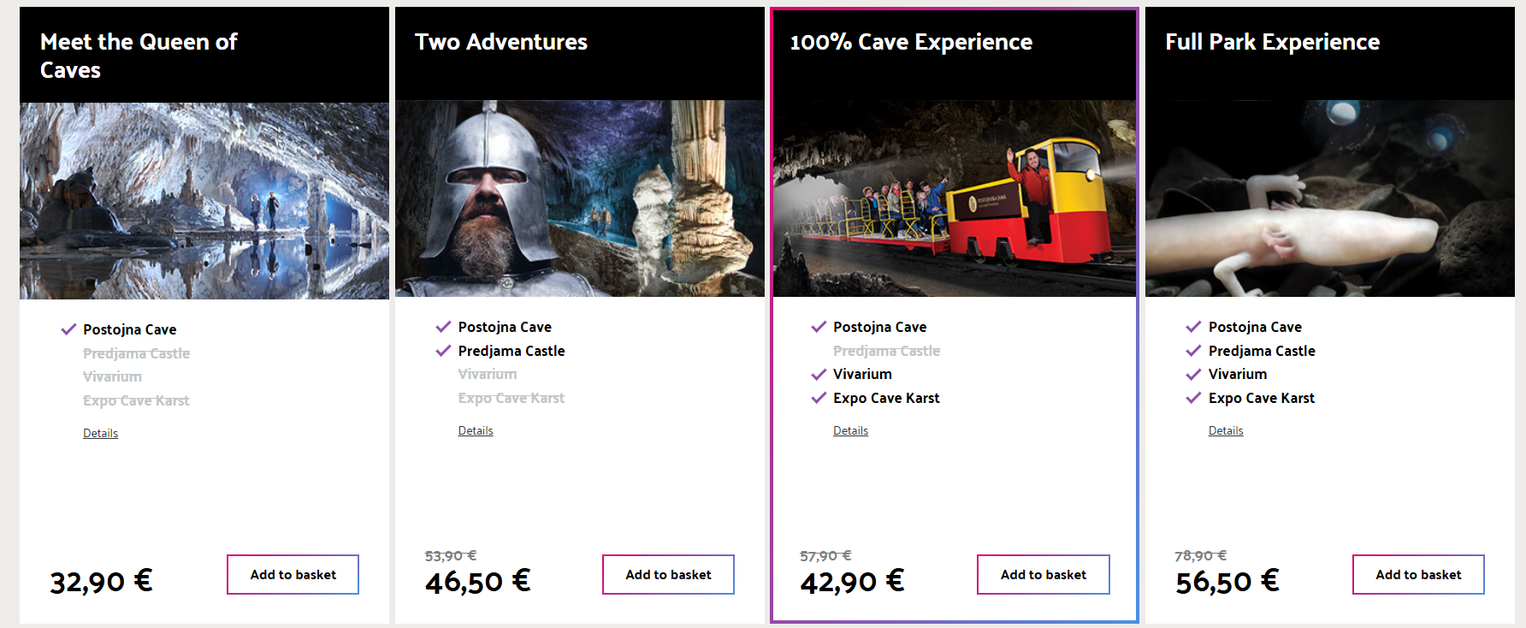
Task: Click the white olm salamander photo
Action: tap(1328, 200)
